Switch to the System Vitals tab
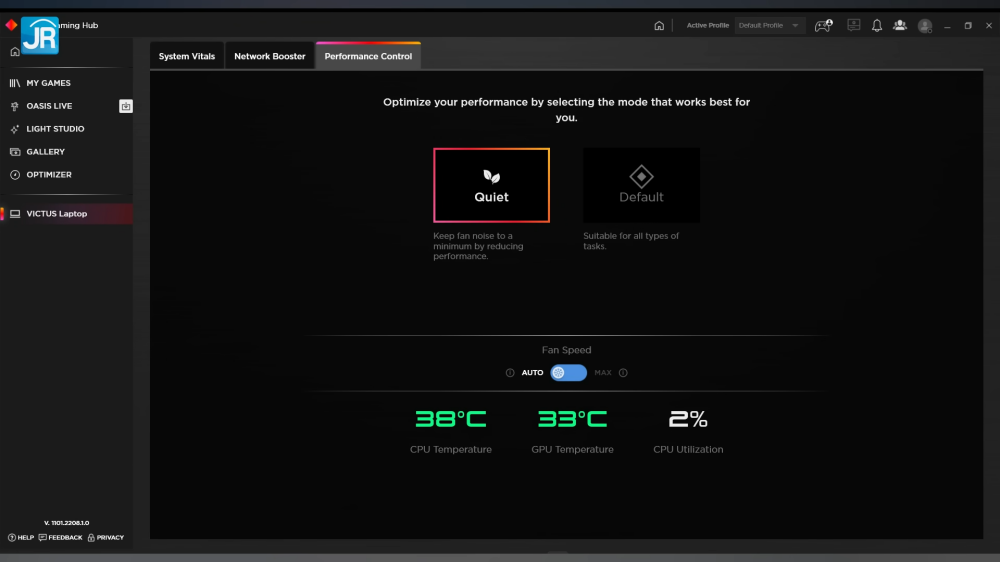The width and height of the screenshot is (1000, 562). tap(187, 56)
